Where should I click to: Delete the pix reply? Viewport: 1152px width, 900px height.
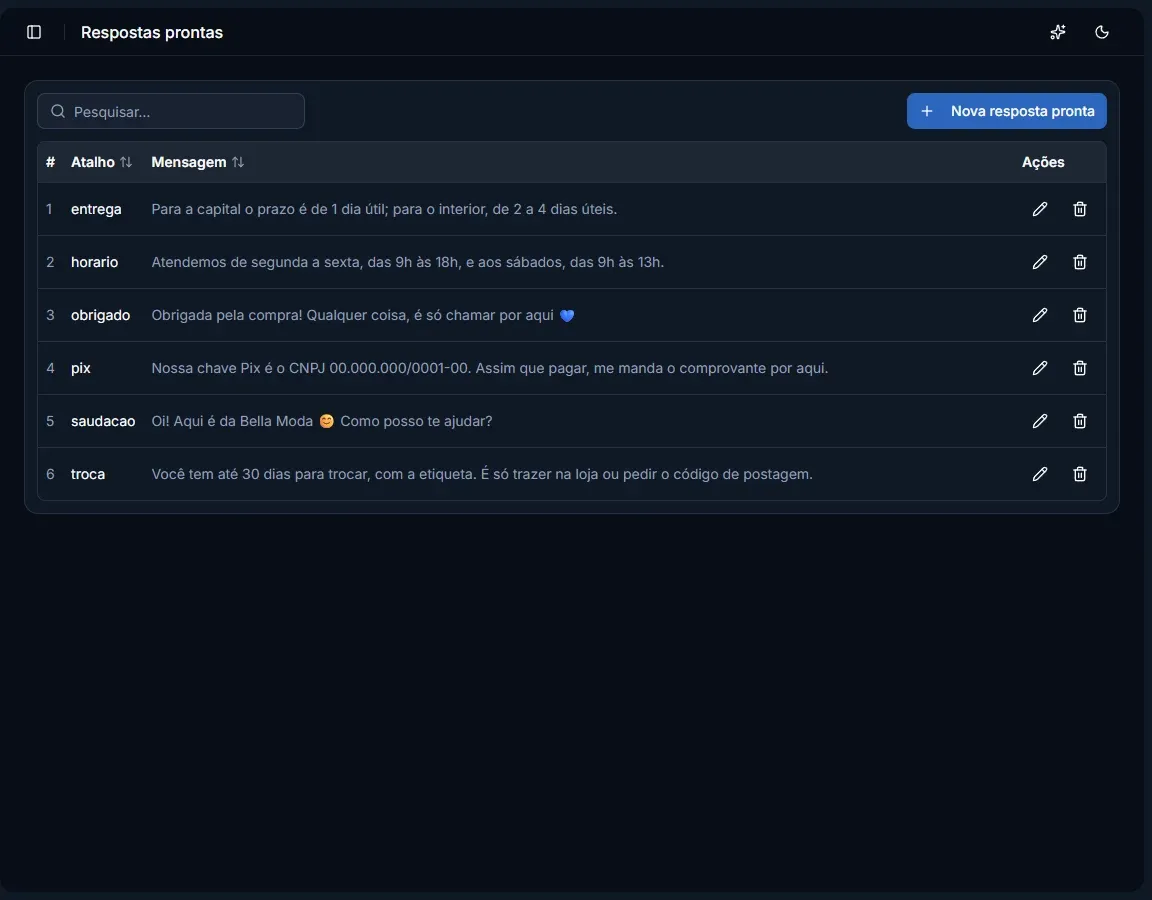[1079, 368]
